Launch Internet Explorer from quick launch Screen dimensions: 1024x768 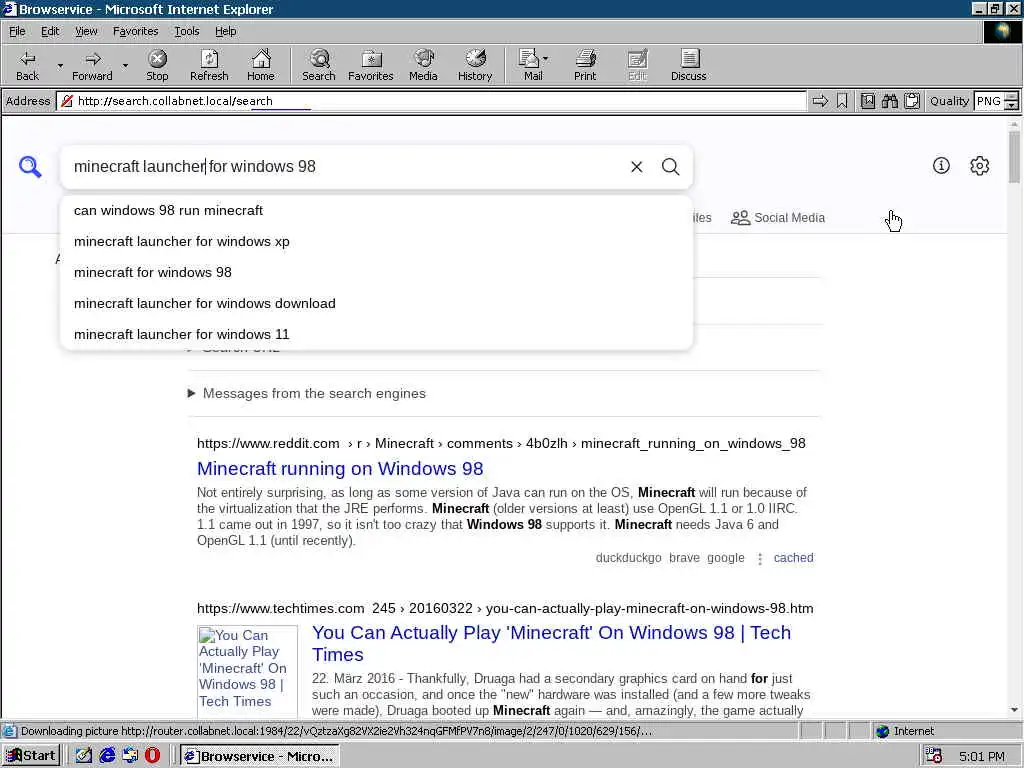pyautogui.click(x=107, y=756)
